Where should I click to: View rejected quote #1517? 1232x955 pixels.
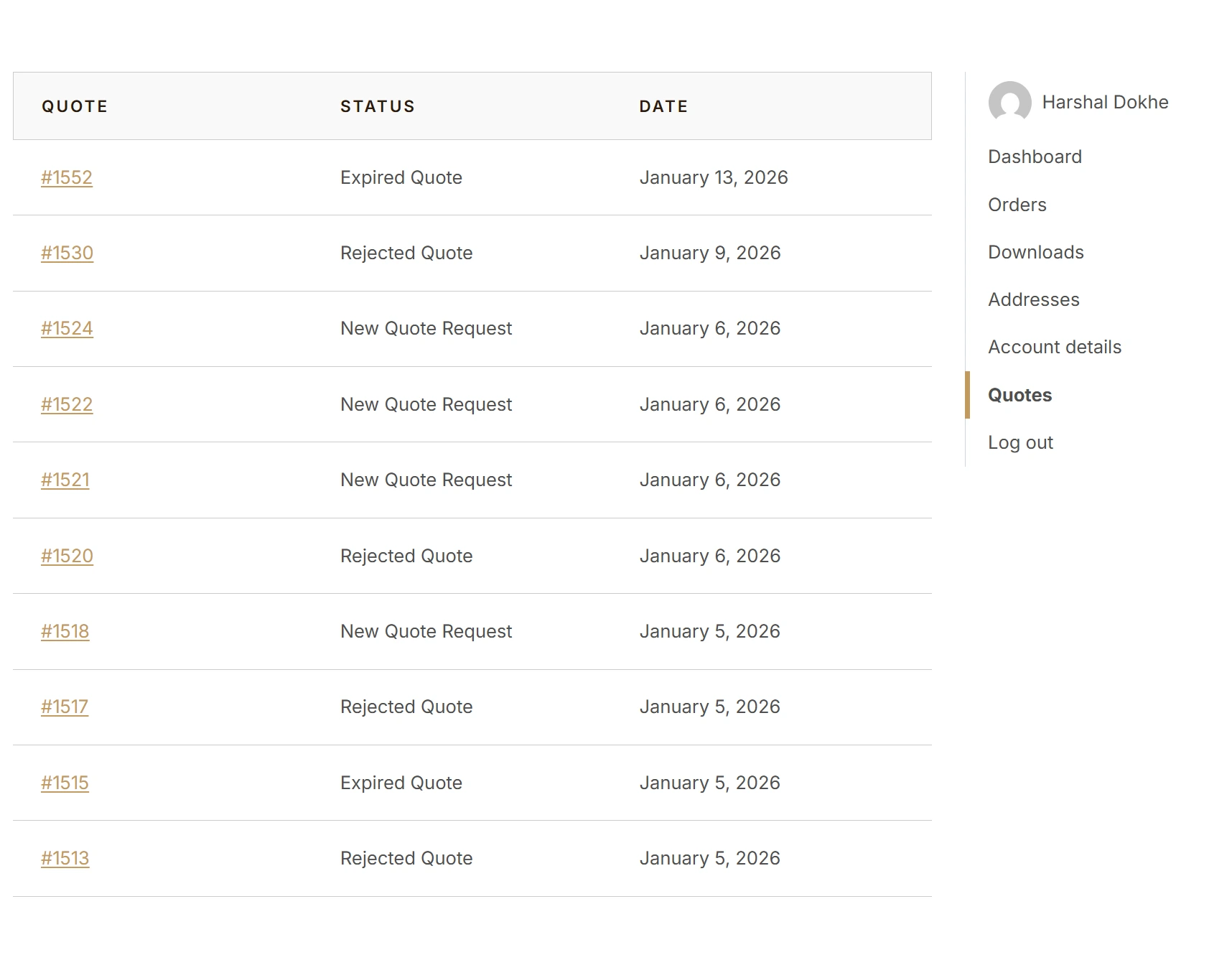pyautogui.click(x=65, y=707)
